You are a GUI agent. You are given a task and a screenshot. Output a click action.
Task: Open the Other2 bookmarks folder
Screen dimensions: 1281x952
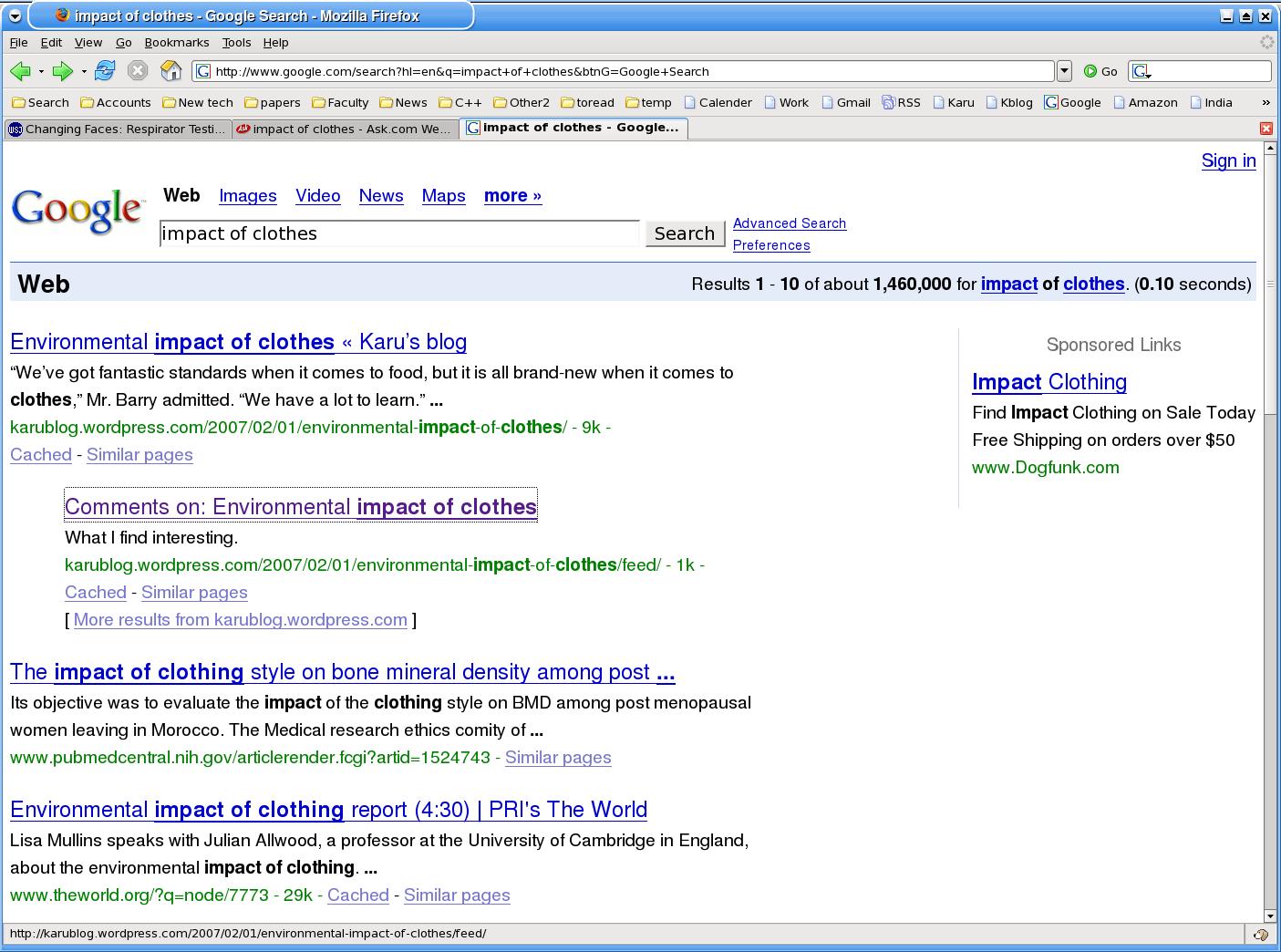click(522, 102)
